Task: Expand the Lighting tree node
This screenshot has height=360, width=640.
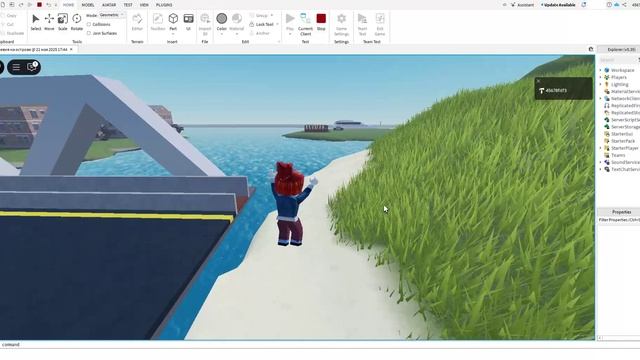Action: pos(600,84)
